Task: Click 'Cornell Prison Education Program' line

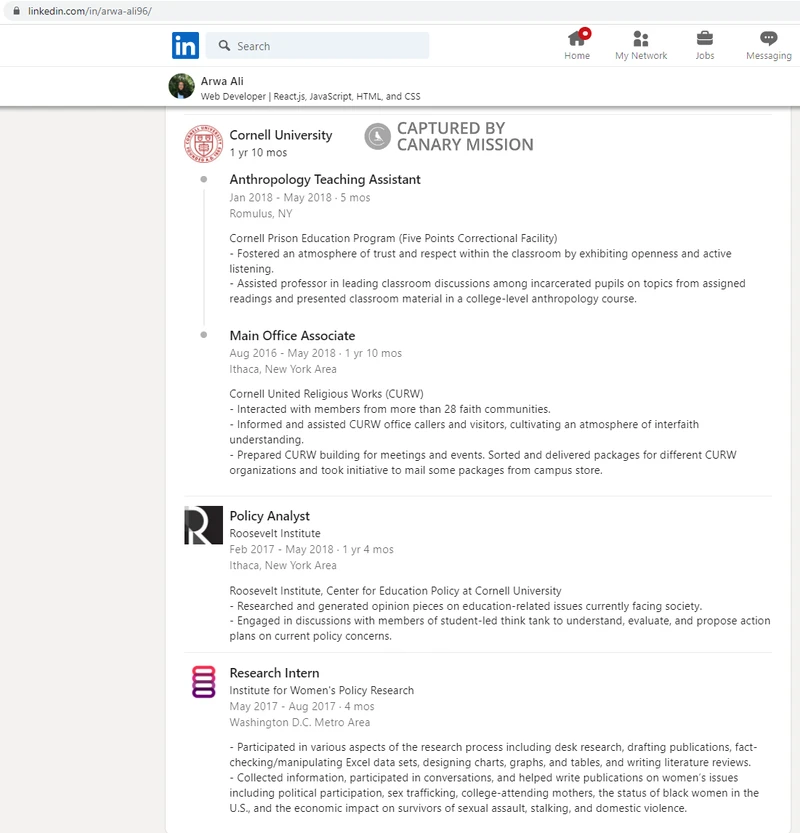Action: [x=393, y=239]
